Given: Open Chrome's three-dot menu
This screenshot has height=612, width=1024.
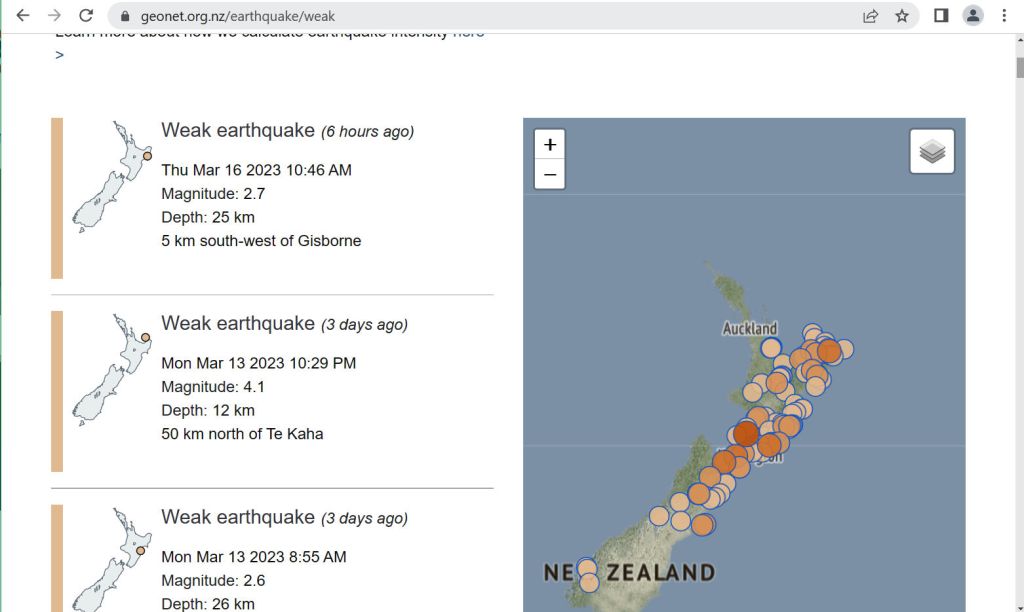Looking at the screenshot, I should tap(1003, 16).
